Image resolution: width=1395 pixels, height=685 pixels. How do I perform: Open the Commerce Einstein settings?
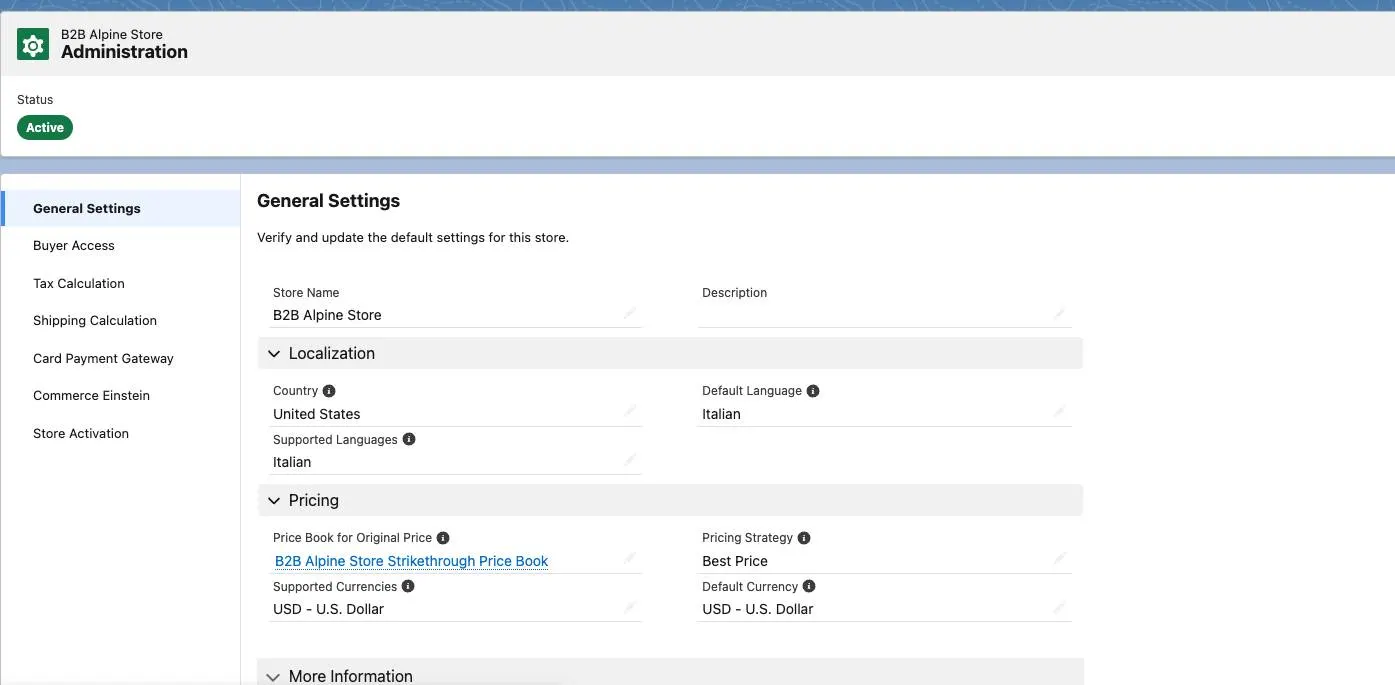91,396
